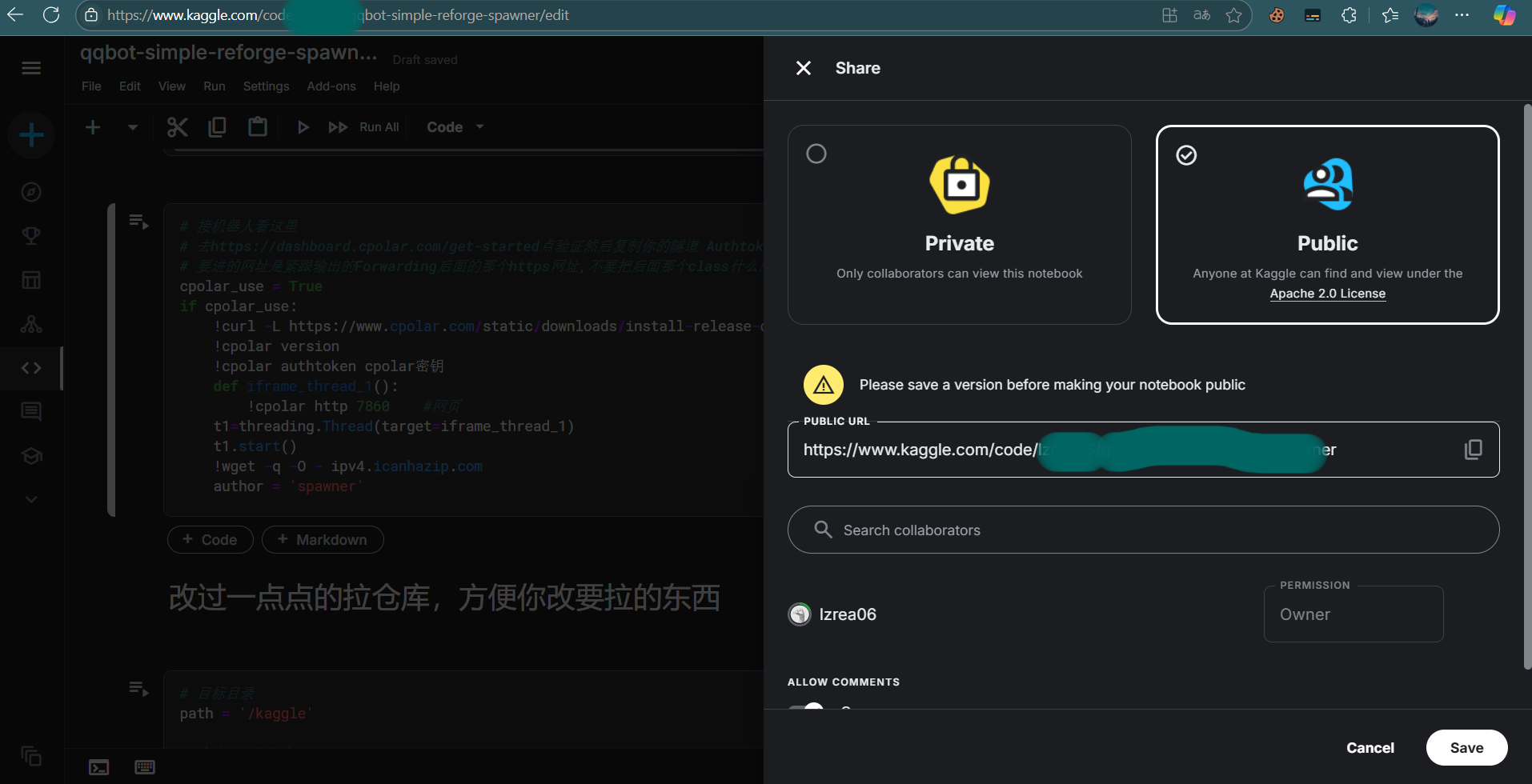The width and height of the screenshot is (1532, 784).
Task: Click the Izrea06 collaborator name
Action: 848,614
